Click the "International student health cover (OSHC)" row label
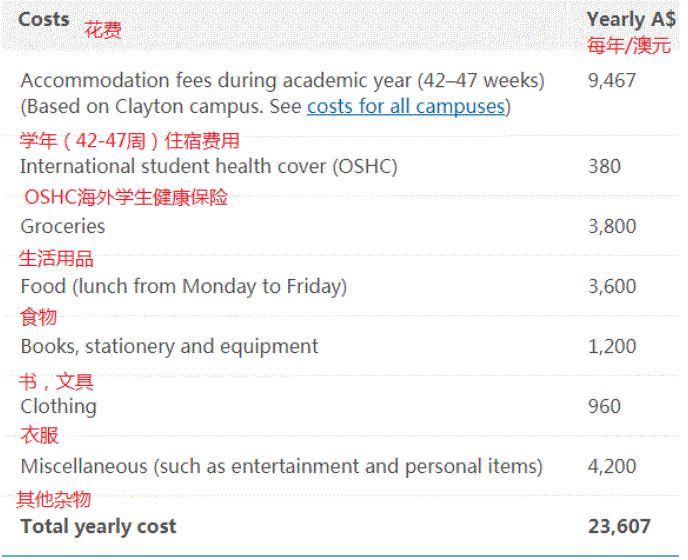Screen dimensions: 688x560 point(208,167)
